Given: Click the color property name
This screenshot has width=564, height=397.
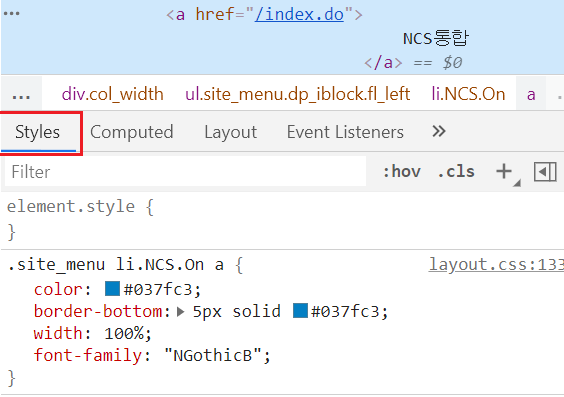Looking at the screenshot, I should coord(58,289).
